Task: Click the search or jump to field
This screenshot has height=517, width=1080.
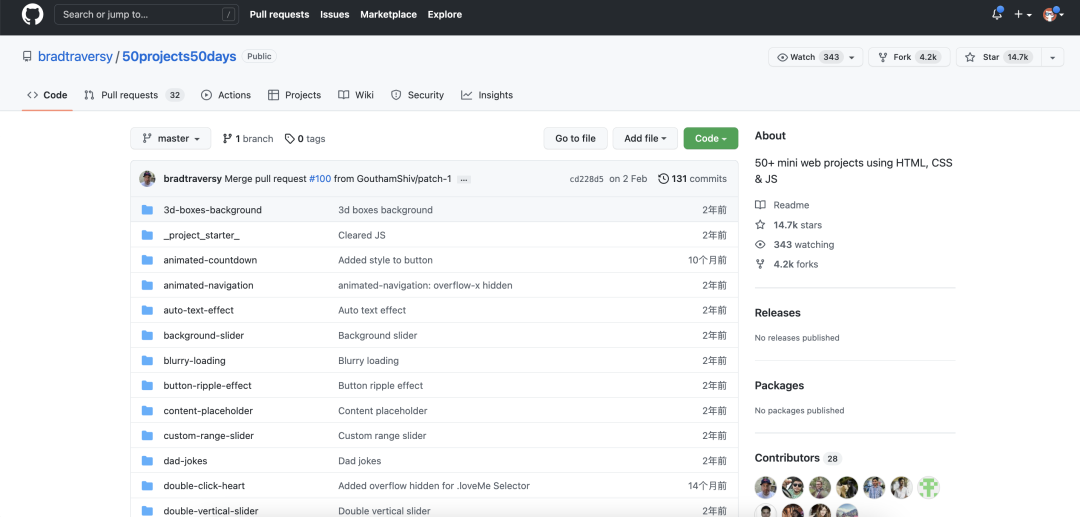Action: pyautogui.click(x=147, y=14)
